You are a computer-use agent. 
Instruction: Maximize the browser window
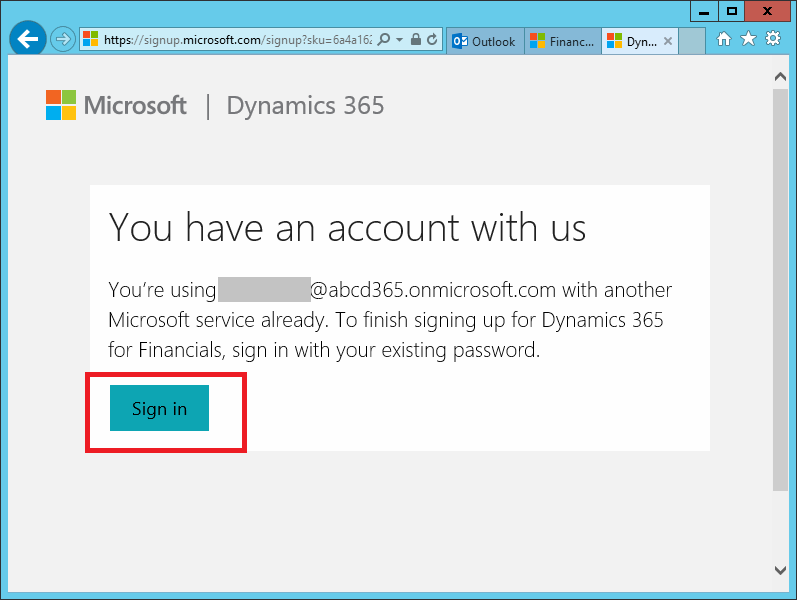tap(731, 11)
